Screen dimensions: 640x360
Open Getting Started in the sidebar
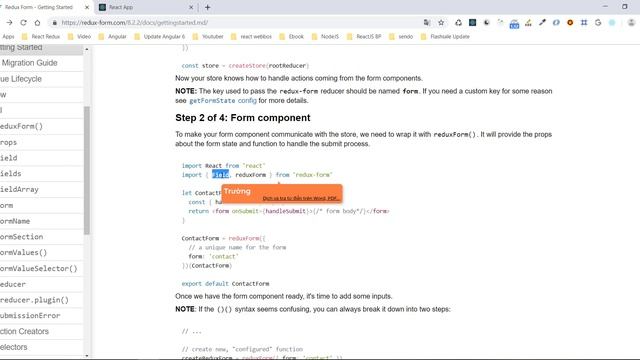[42, 48]
